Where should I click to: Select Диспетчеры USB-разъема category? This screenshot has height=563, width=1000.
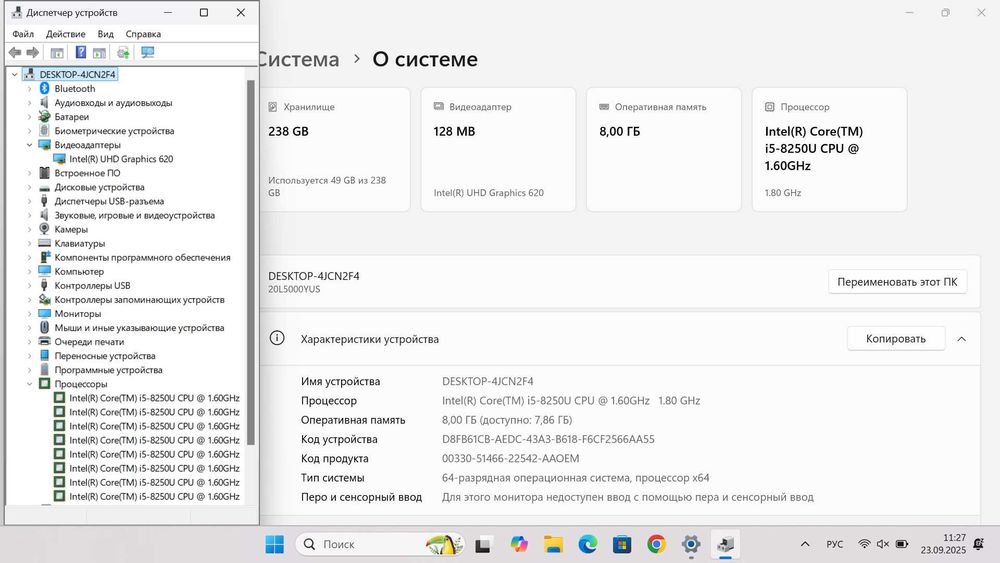(x=109, y=201)
